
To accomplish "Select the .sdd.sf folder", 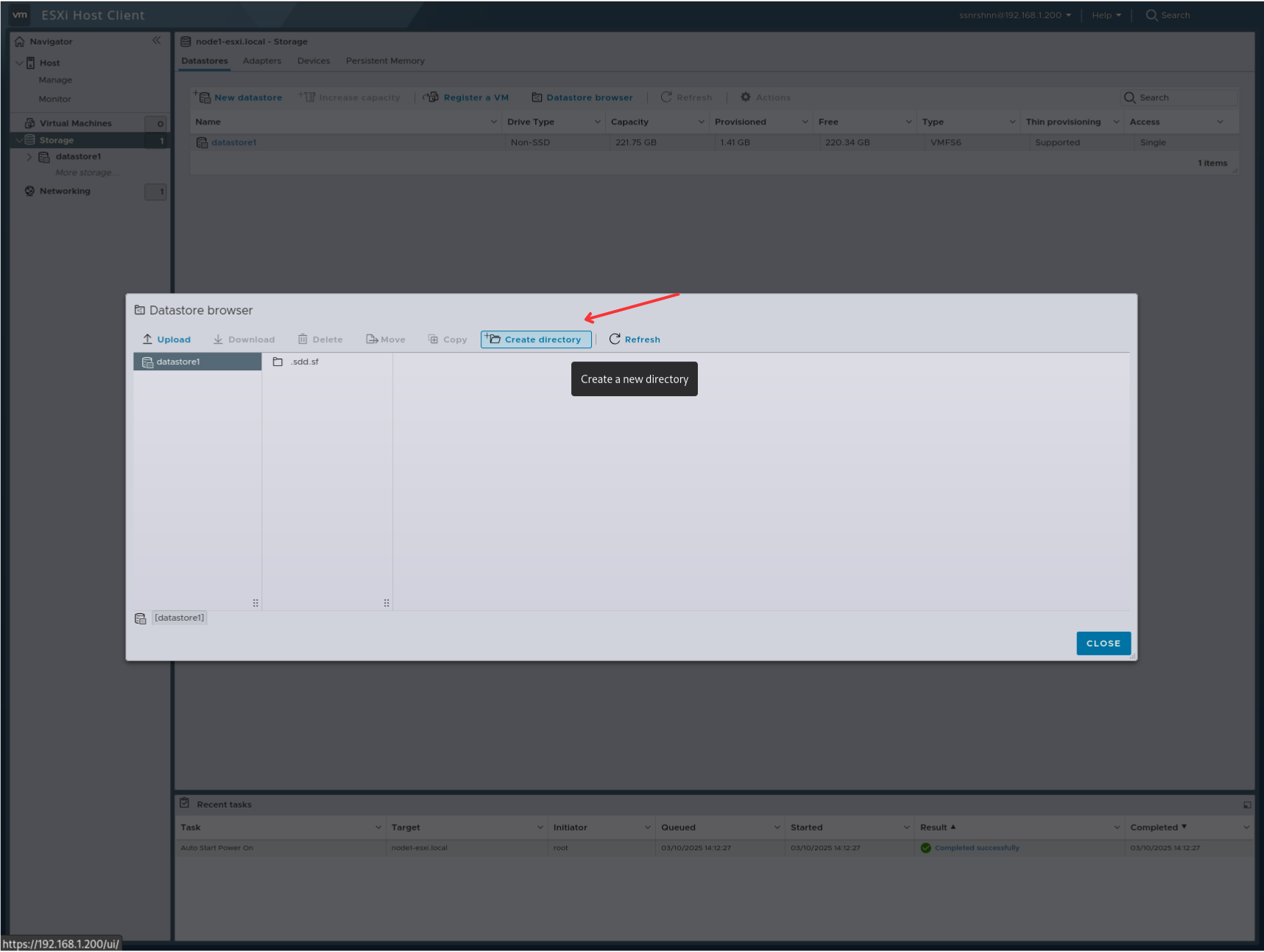I will (303, 362).
